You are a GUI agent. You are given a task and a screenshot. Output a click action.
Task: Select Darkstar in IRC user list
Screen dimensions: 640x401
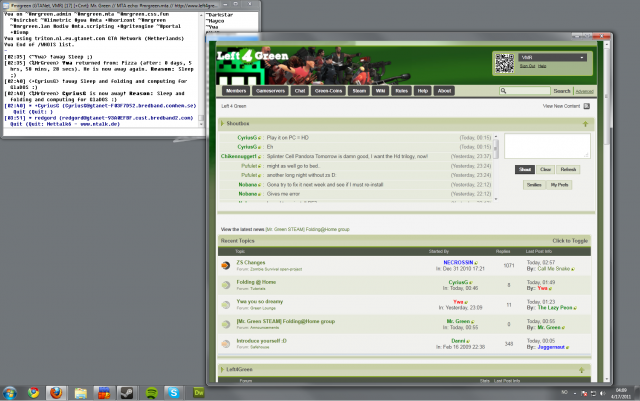coord(220,15)
